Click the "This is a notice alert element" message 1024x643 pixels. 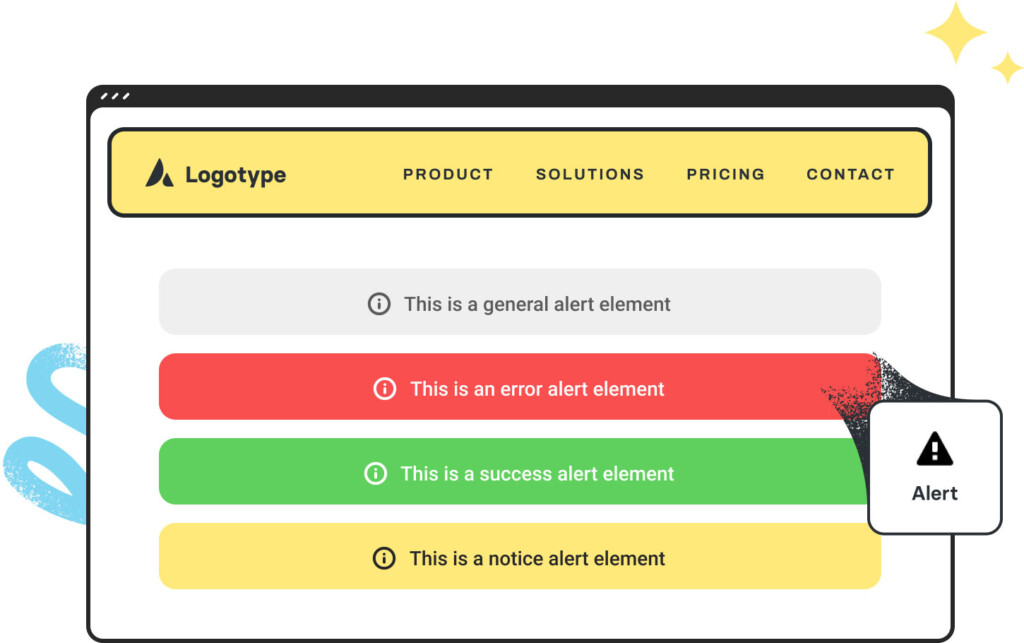pos(537,559)
